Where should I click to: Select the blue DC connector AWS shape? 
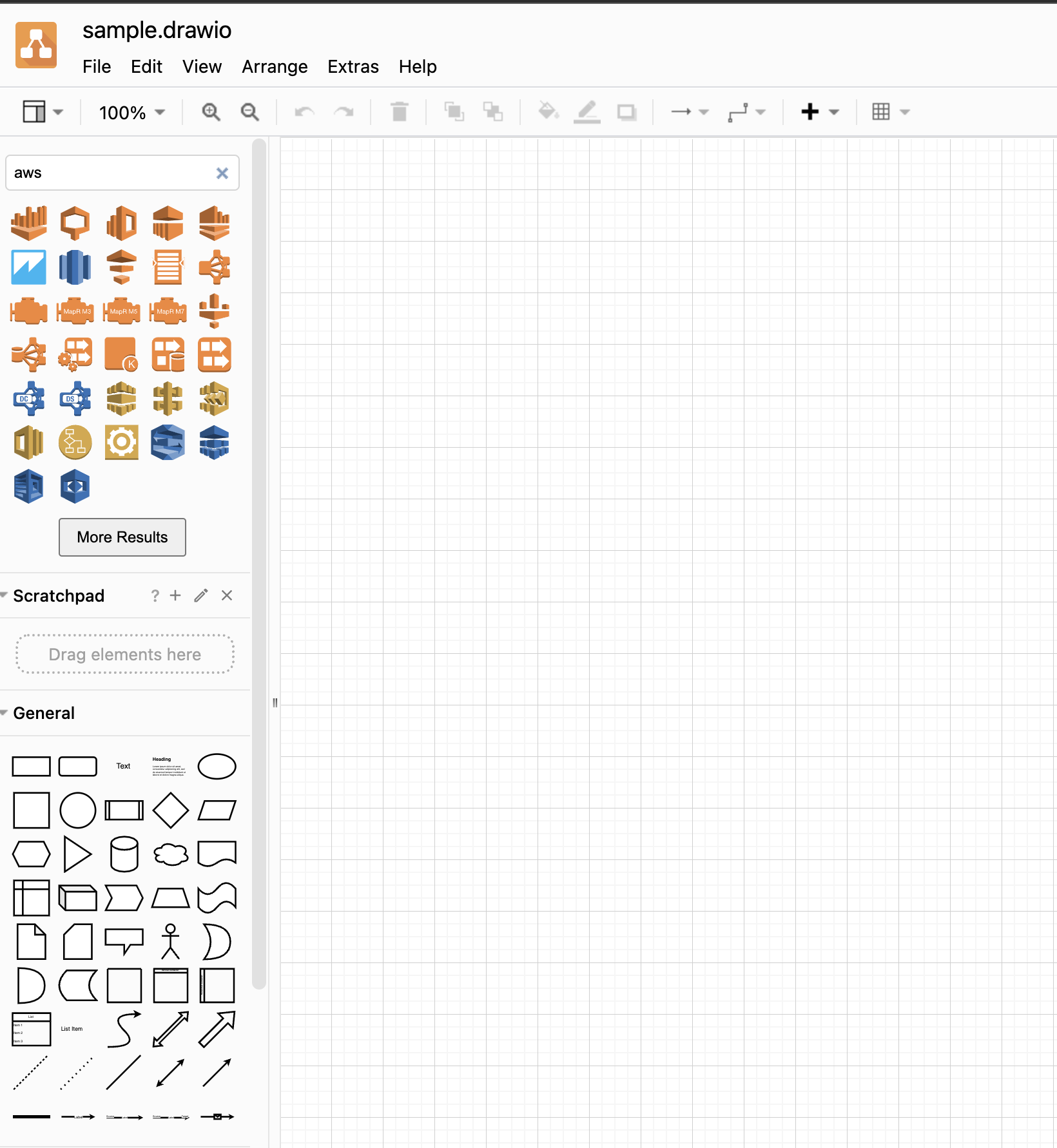pyautogui.click(x=29, y=399)
